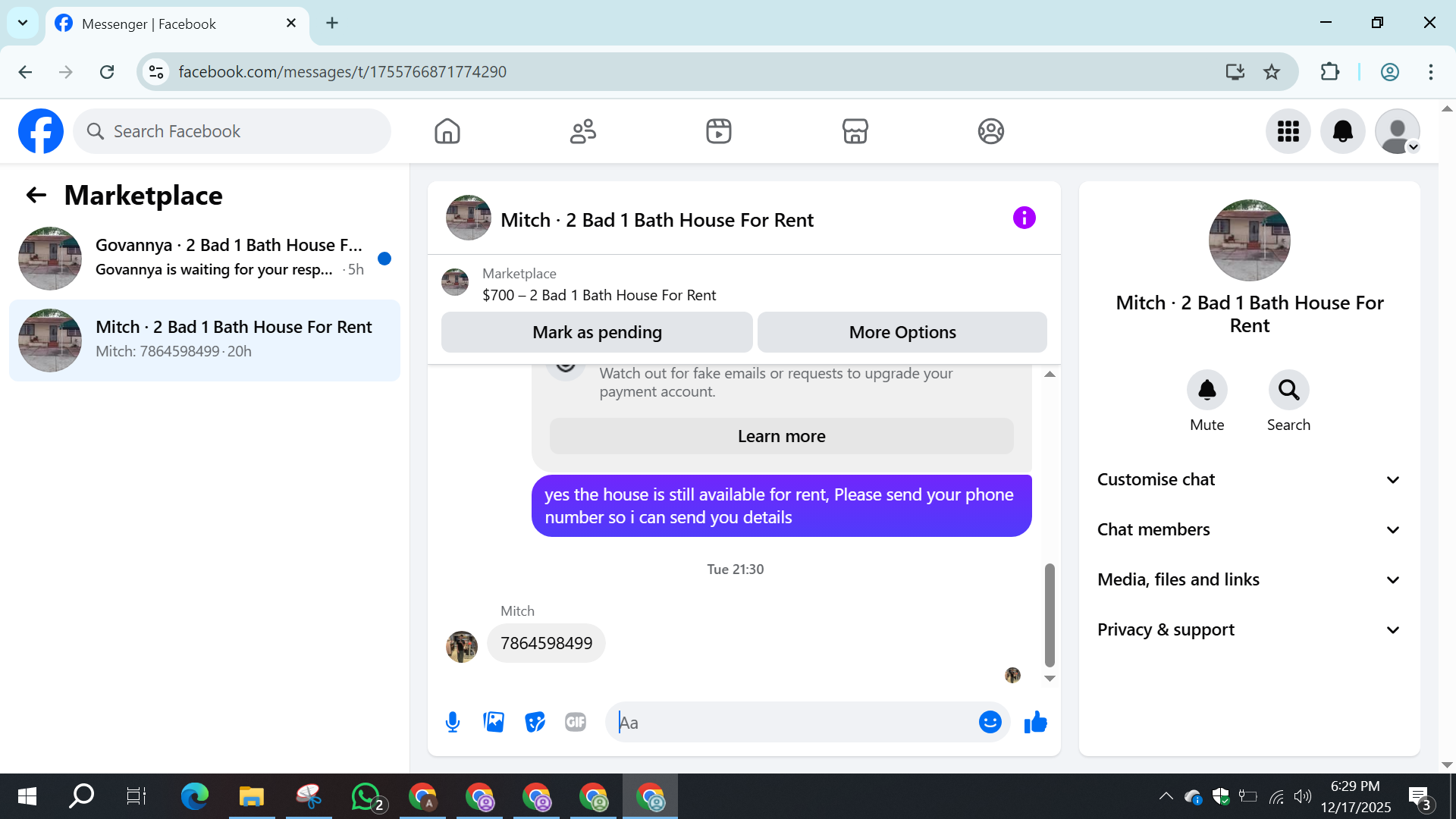Attach a photo using image icon
Viewport: 1456px width, 819px height.
(x=494, y=722)
